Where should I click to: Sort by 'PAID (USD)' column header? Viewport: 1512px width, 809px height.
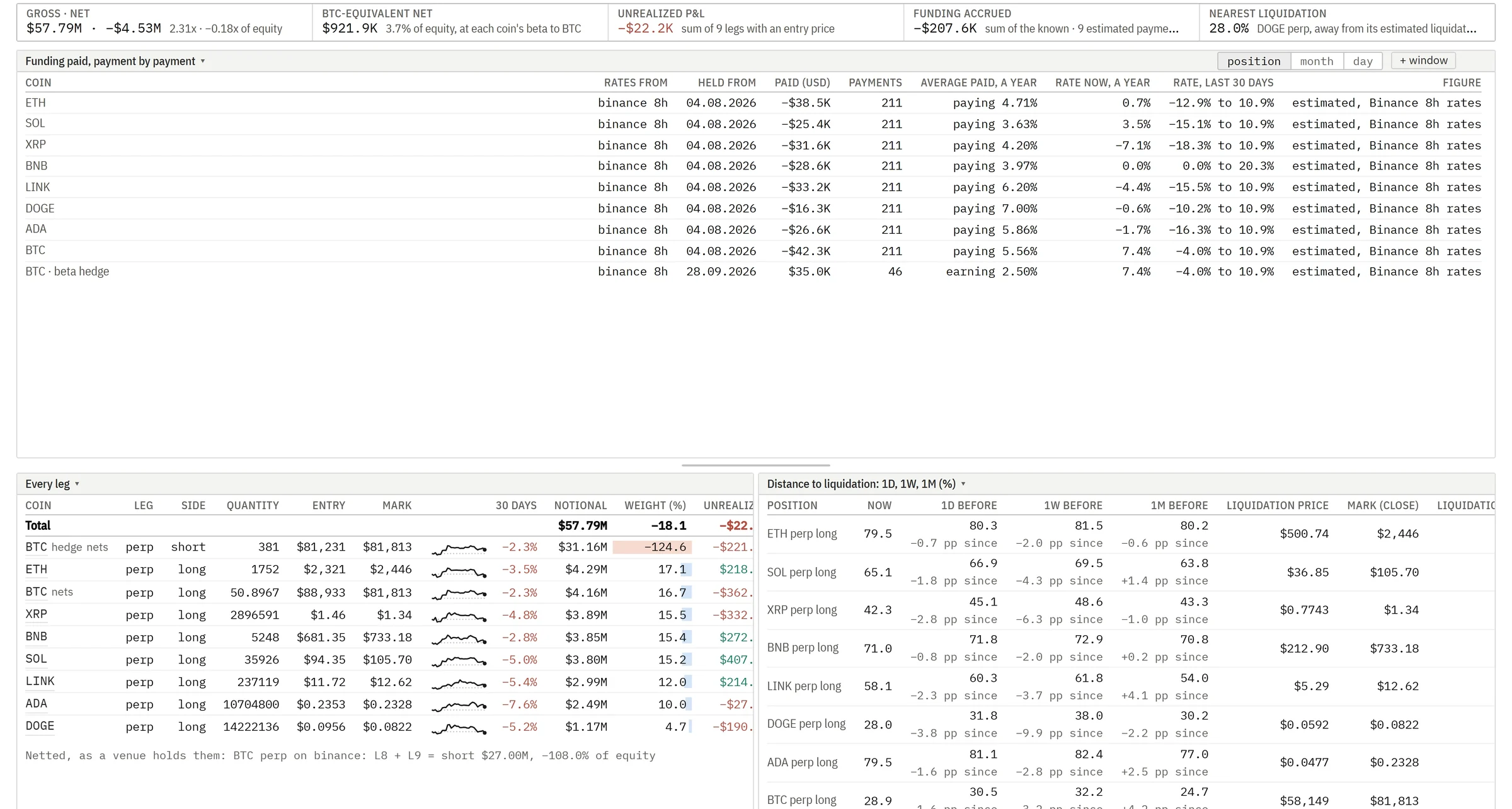pos(802,83)
